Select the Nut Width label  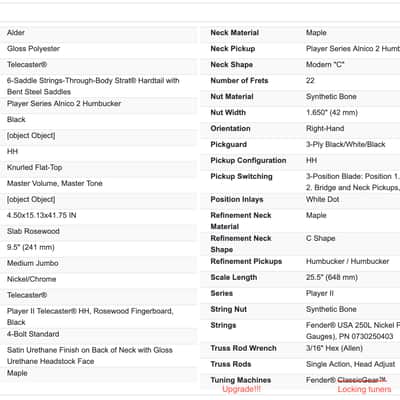point(228,113)
